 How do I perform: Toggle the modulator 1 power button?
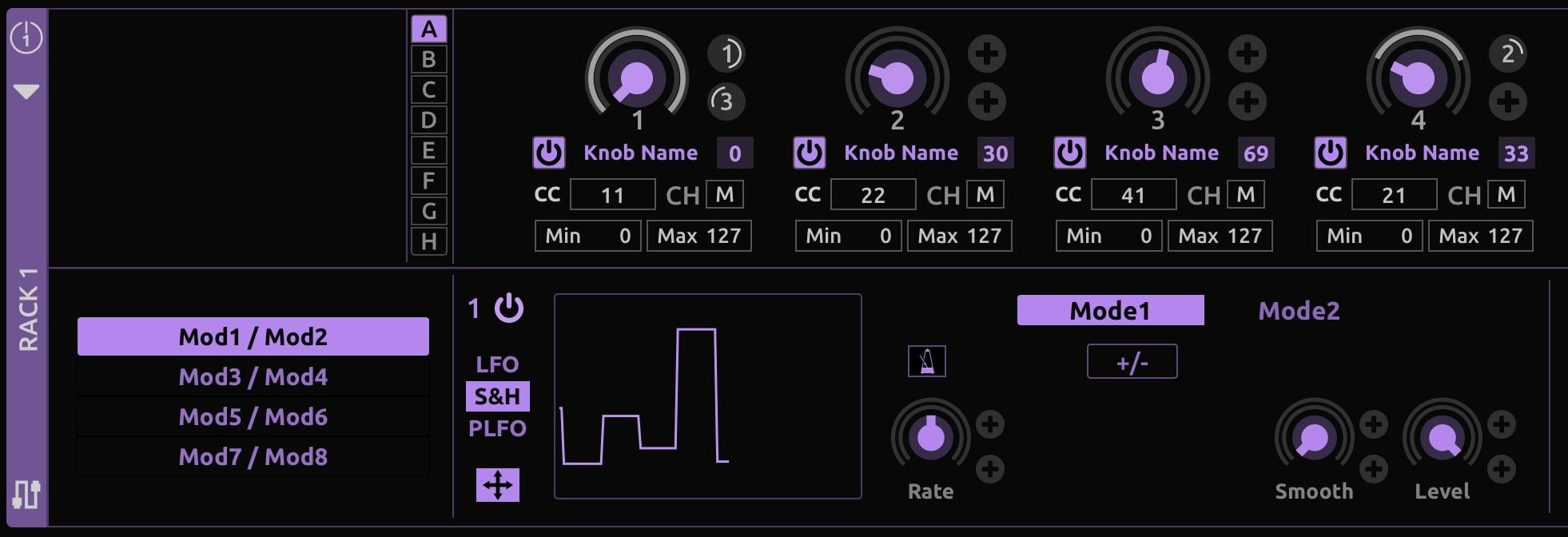[x=508, y=308]
